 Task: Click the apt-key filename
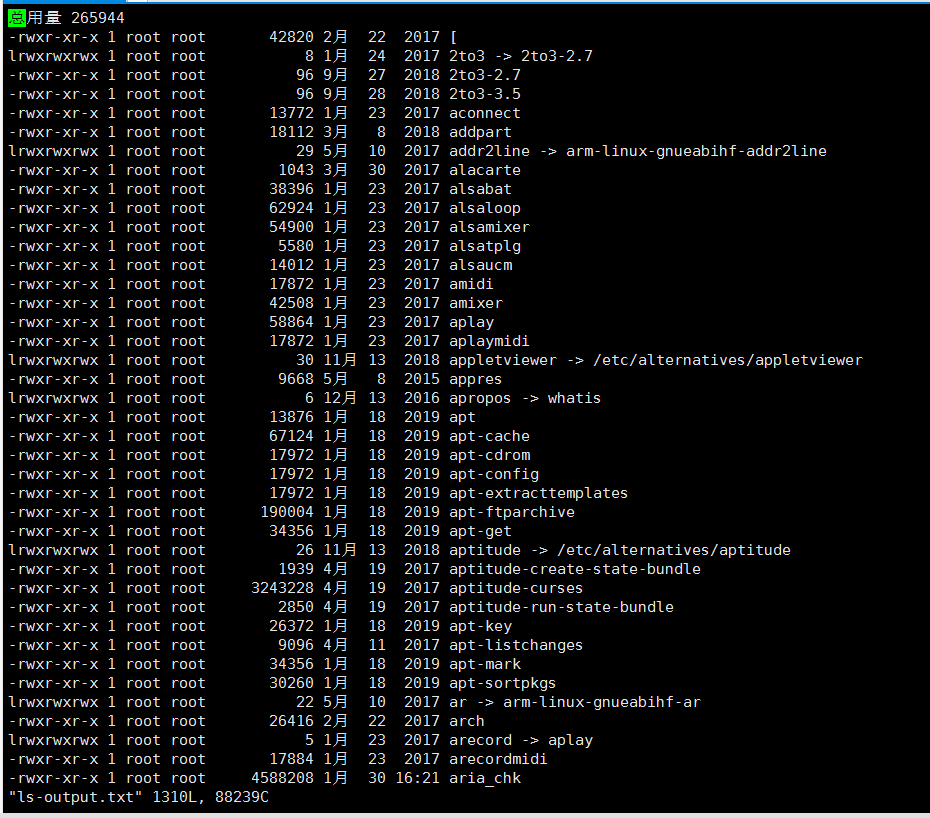click(480, 626)
